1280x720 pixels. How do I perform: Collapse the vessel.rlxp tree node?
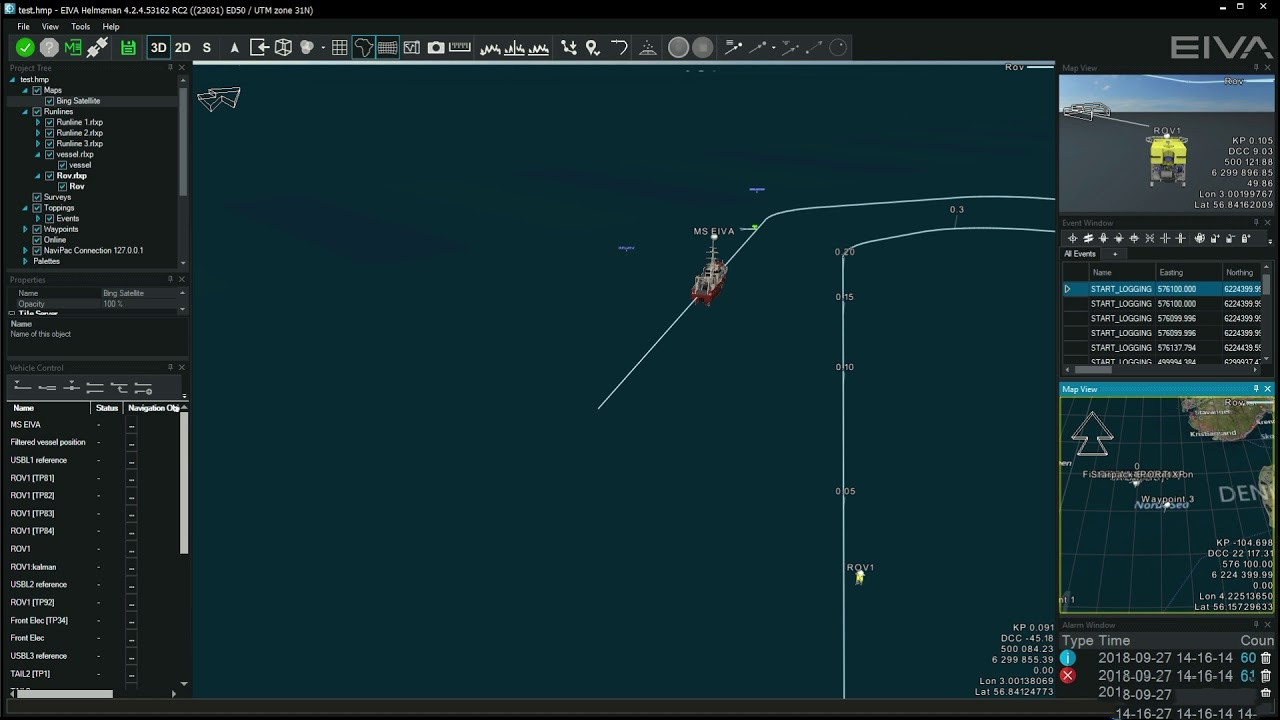[38, 155]
